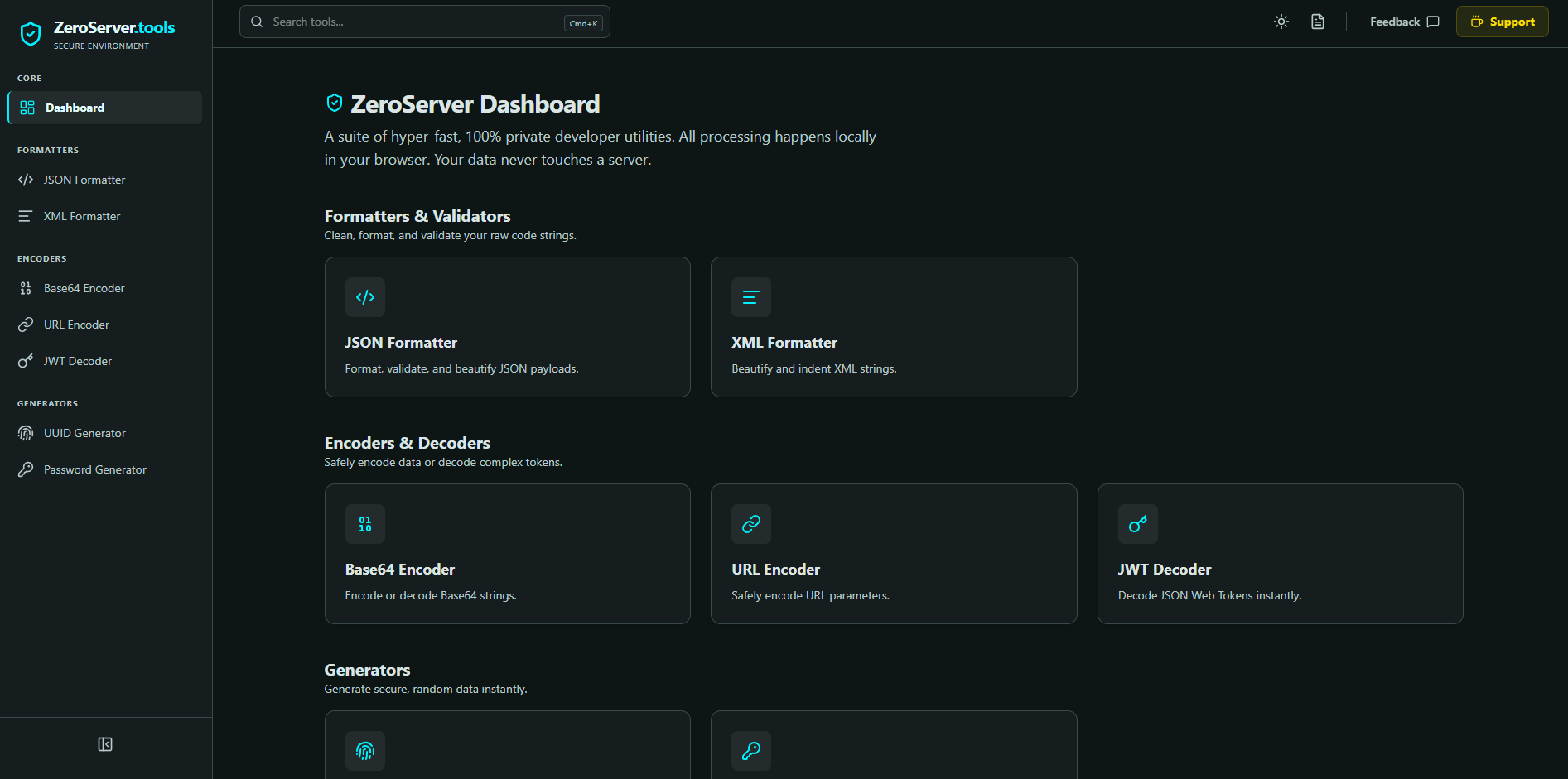Click the speech bubble icon next to Feedback
Screen dimensions: 1568x779
(1433, 22)
